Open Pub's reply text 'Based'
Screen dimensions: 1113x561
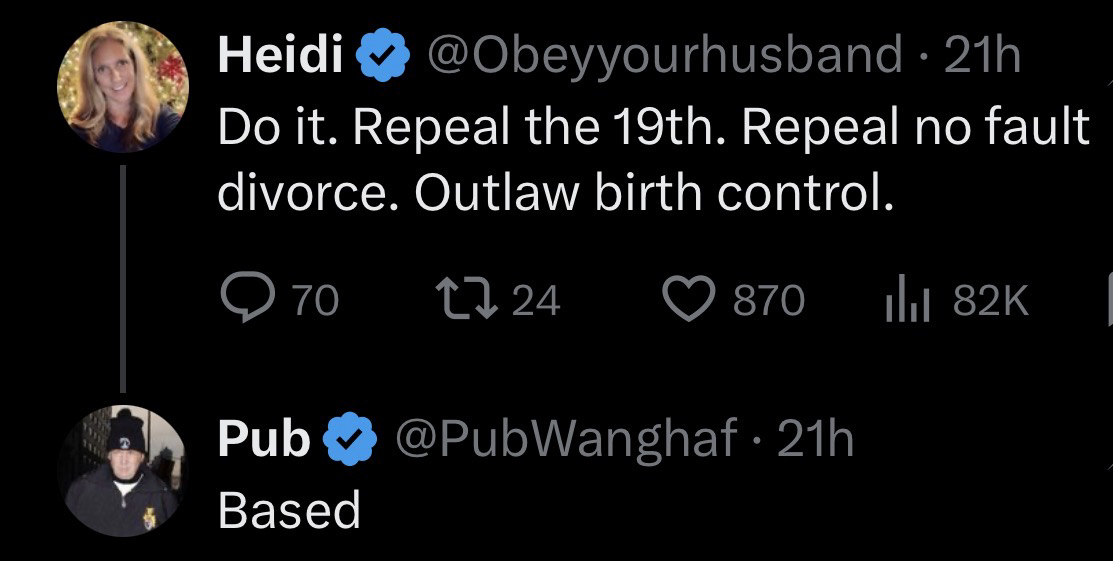pos(288,511)
